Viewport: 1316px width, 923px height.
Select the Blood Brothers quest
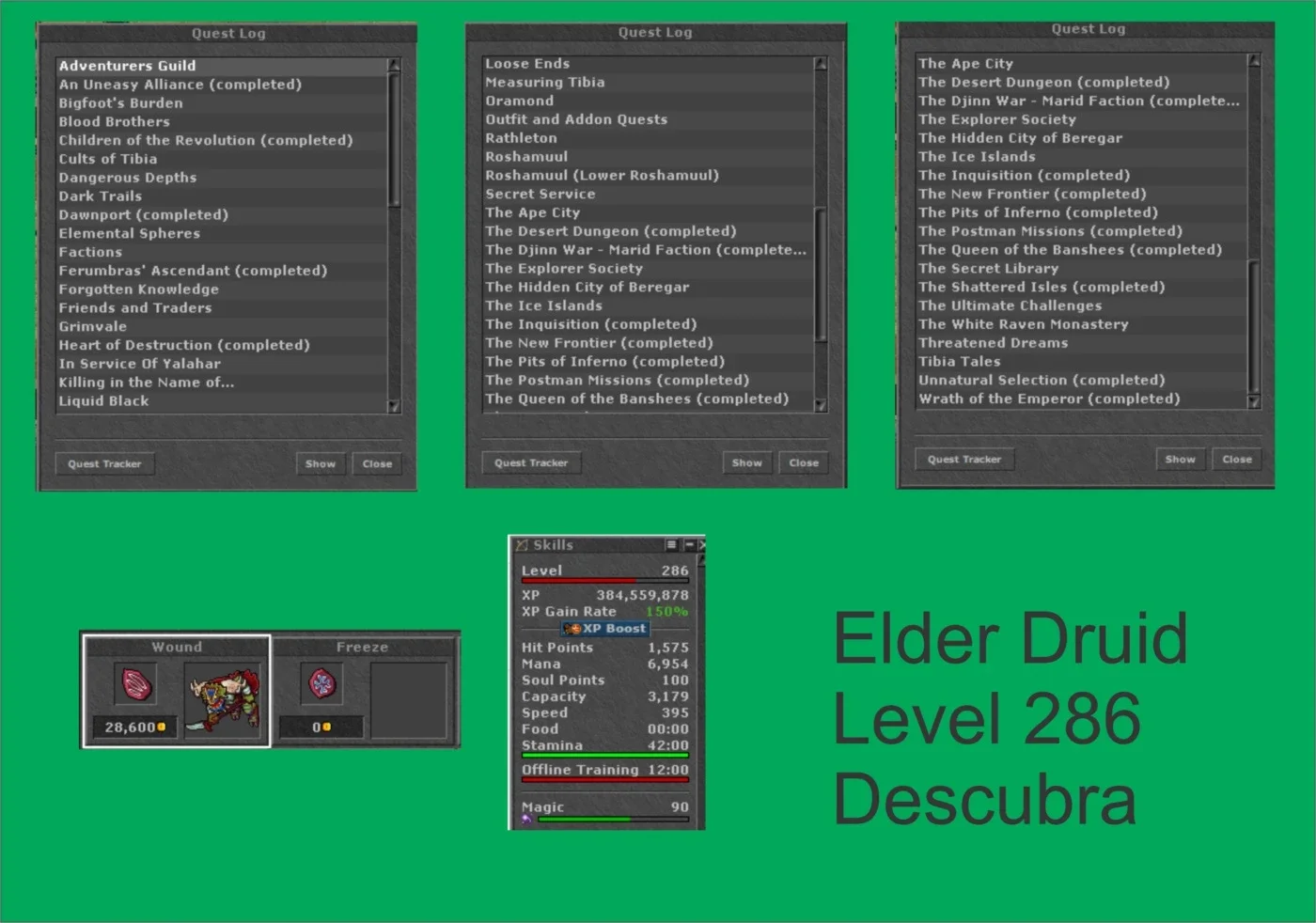pos(221,122)
